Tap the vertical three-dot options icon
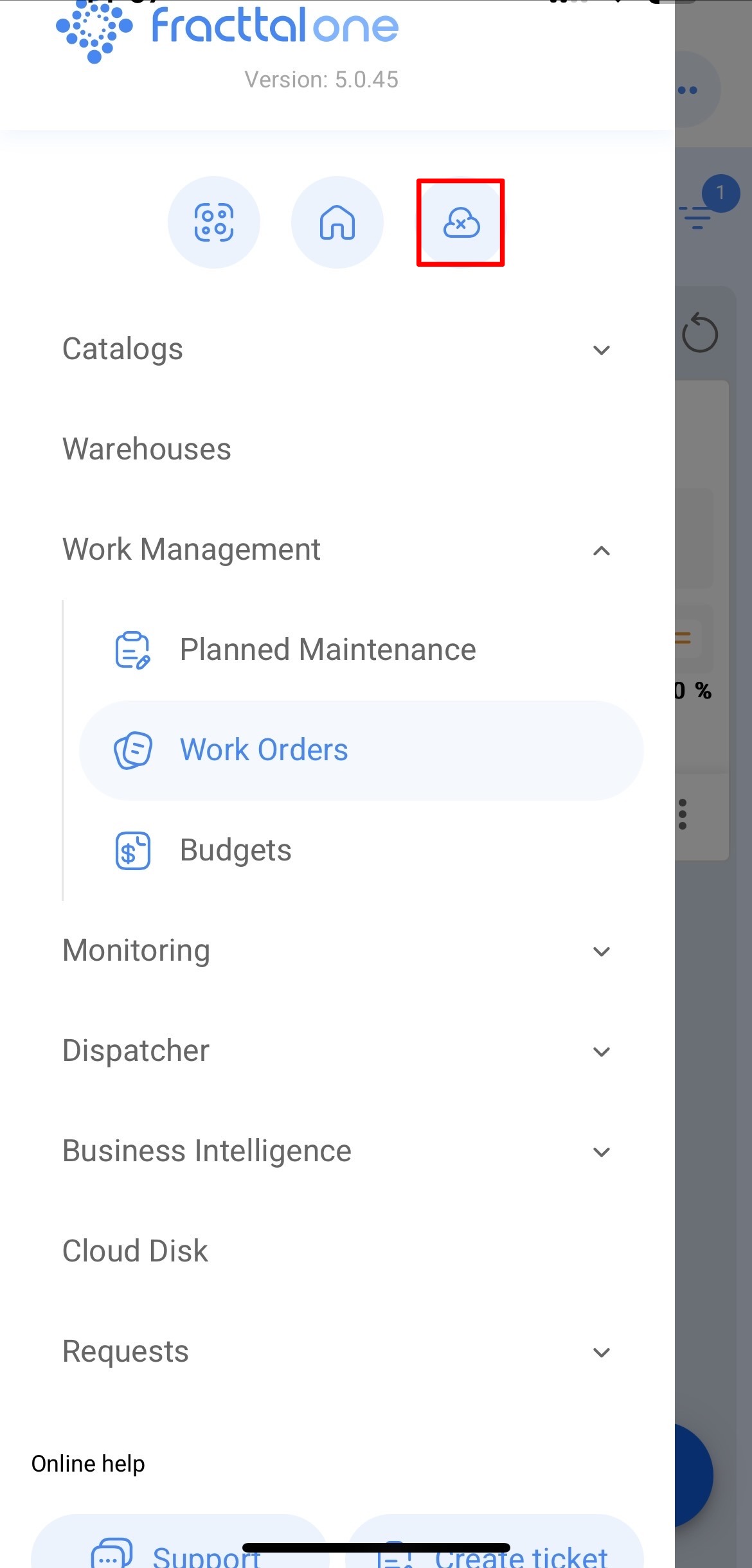This screenshot has width=752, height=1568. point(683,814)
